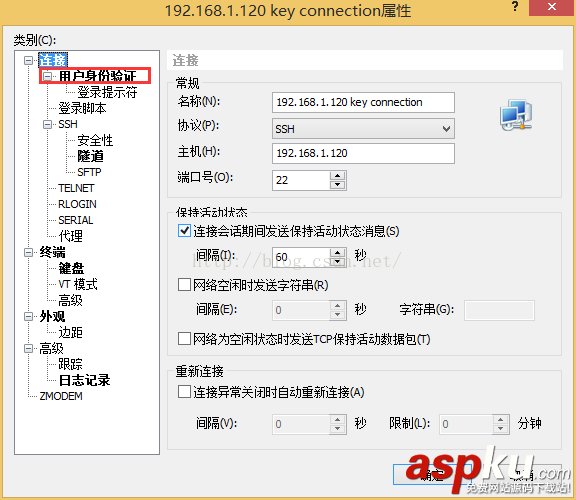Select 跟踪 tree item

71,364
